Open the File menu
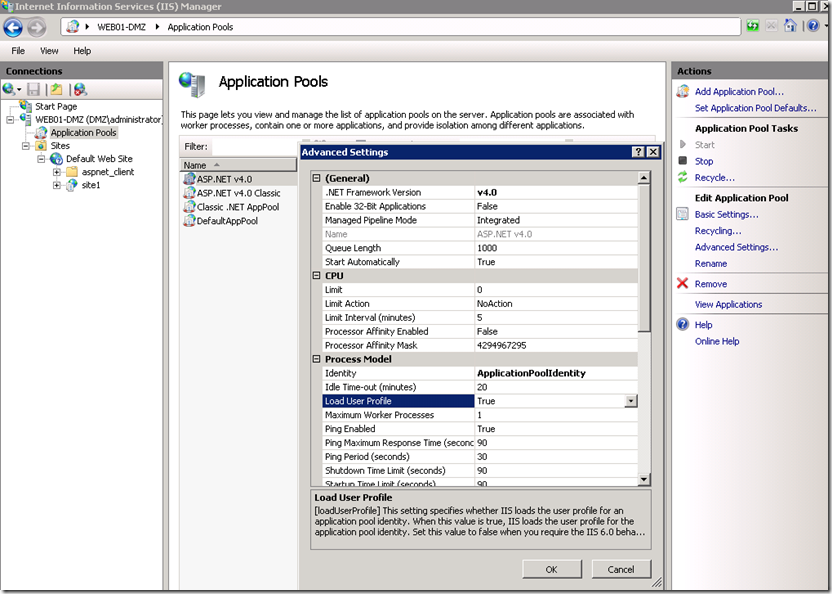Screen dimensions: 832x594 click(x=18, y=51)
